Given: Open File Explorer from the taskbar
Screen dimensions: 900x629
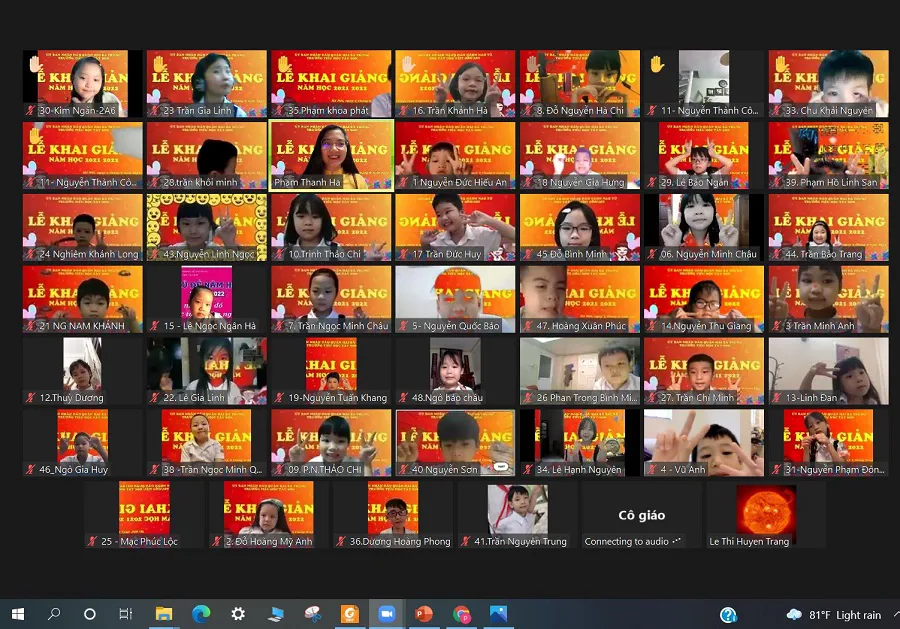Looking at the screenshot, I should (x=164, y=614).
